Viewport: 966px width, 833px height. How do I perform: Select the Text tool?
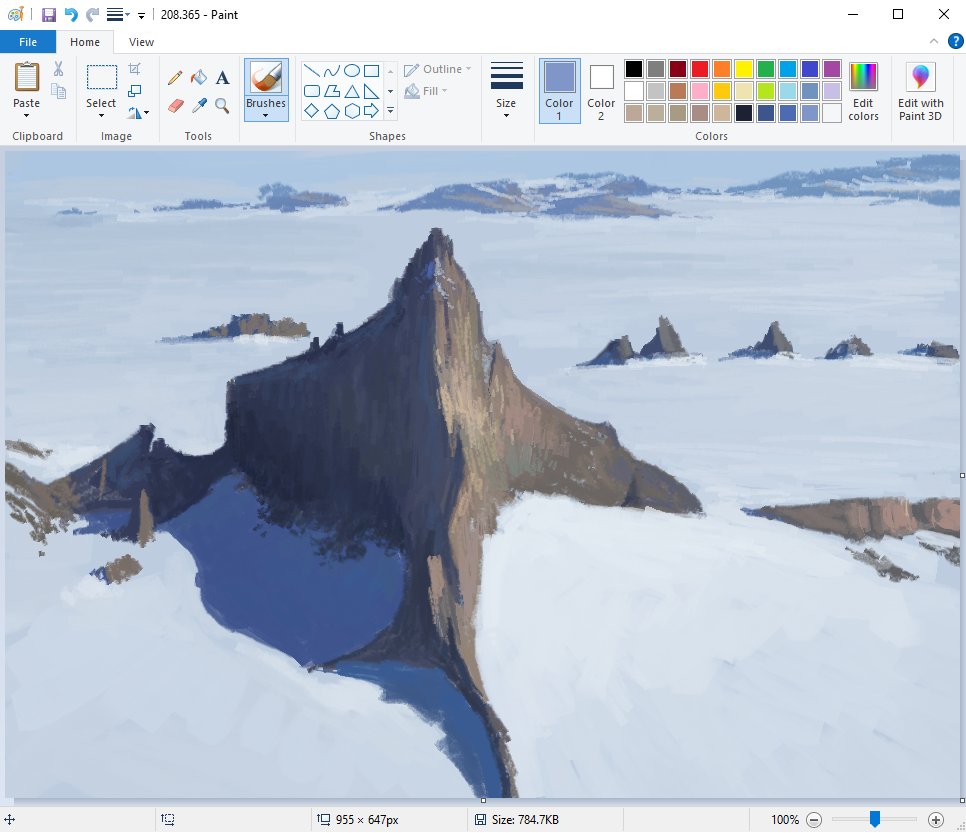pos(222,78)
